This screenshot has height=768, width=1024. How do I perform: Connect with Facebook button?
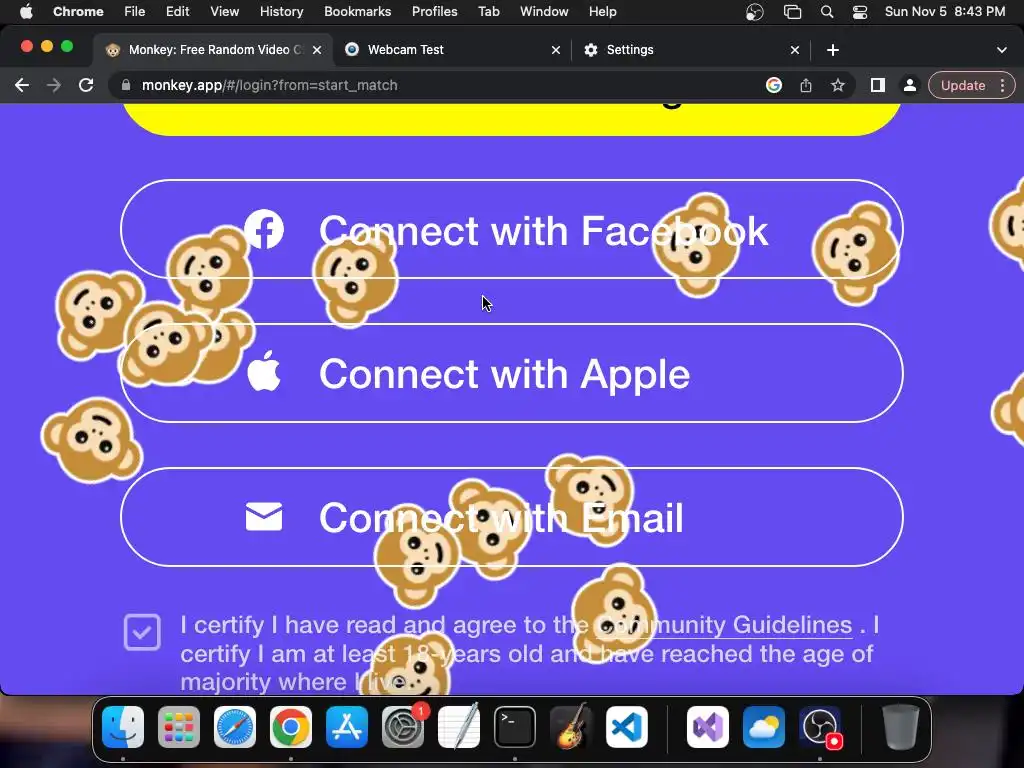(512, 229)
